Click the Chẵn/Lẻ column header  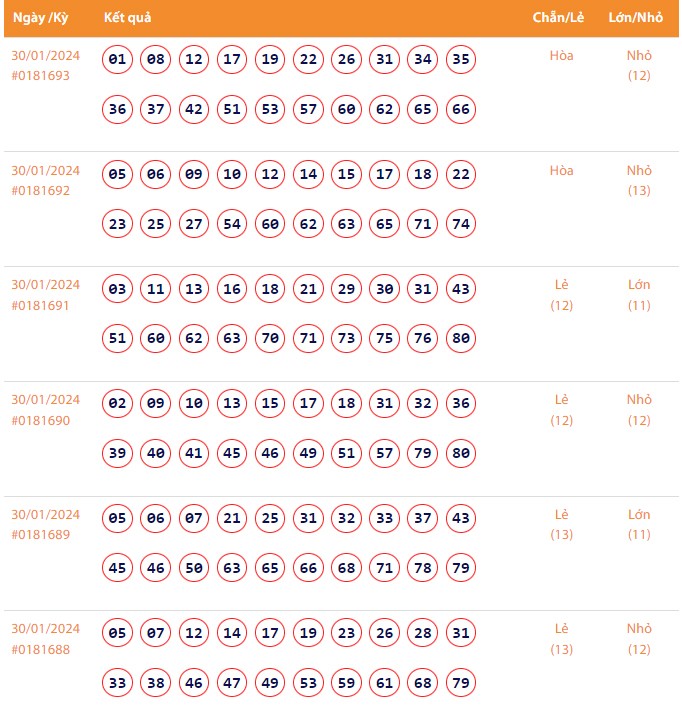click(559, 19)
